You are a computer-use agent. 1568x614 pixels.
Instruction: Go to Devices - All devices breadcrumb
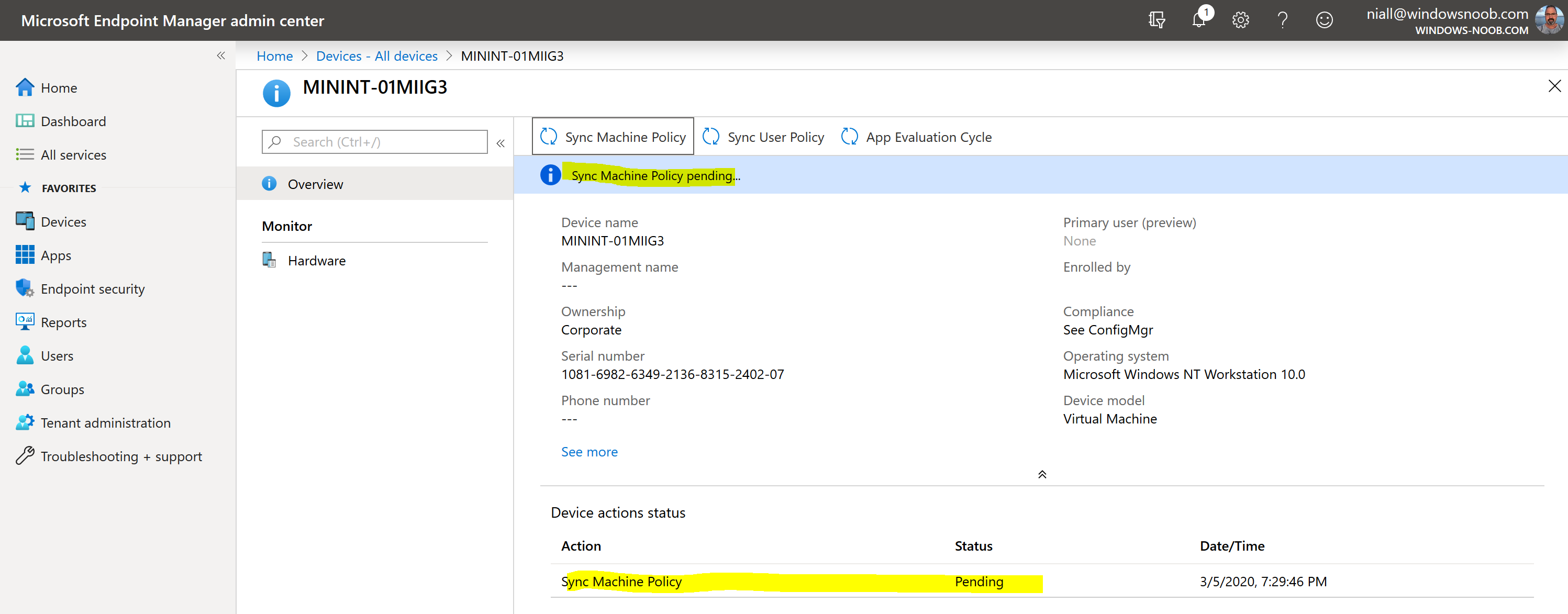coord(377,56)
